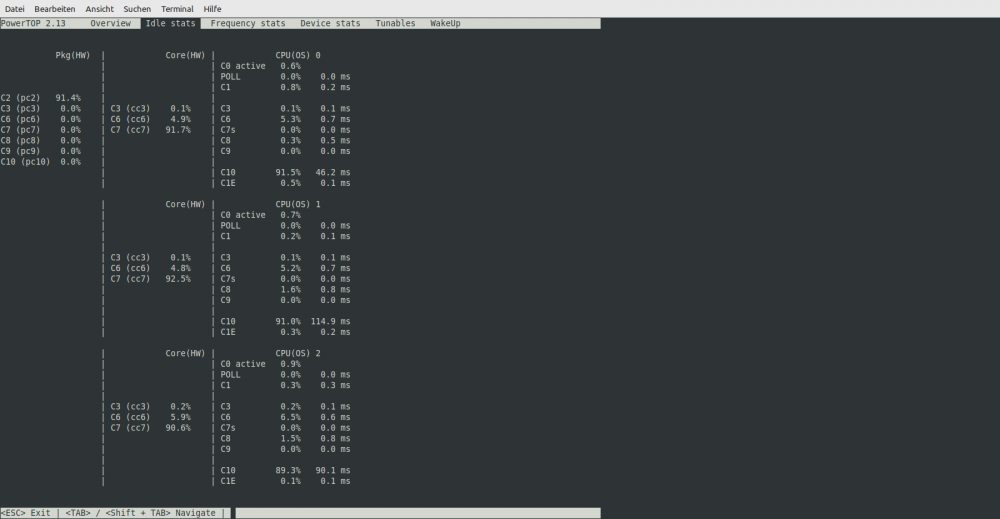The height and width of the screenshot is (519, 1000).
Task: Click C1 0.8% 0.2 ms row
Action: coord(285,87)
